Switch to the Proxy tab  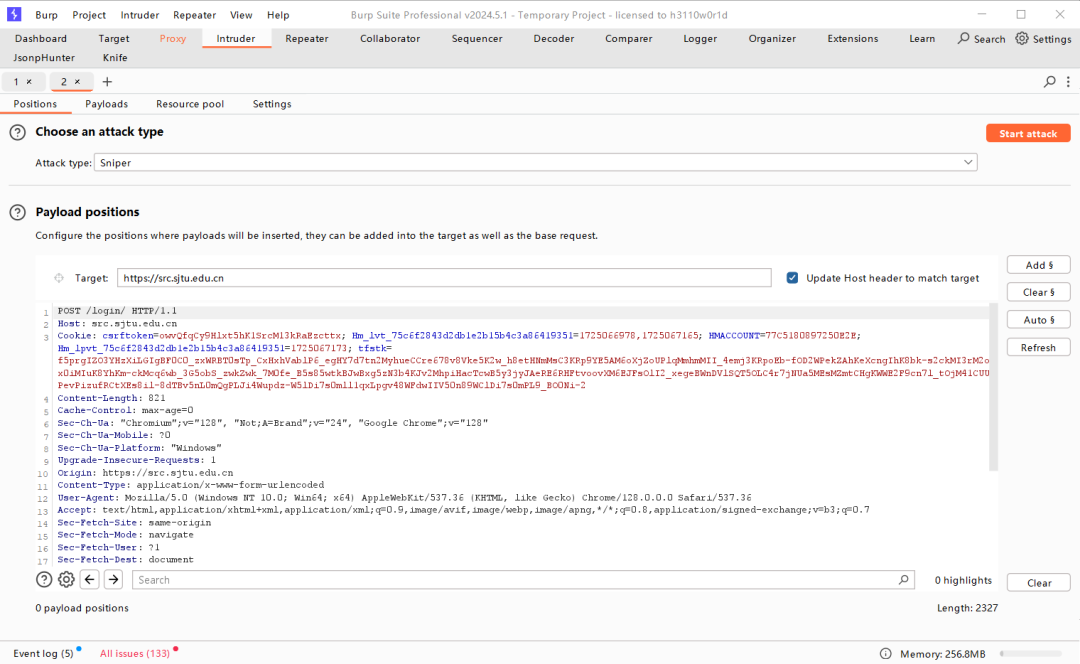(x=173, y=39)
